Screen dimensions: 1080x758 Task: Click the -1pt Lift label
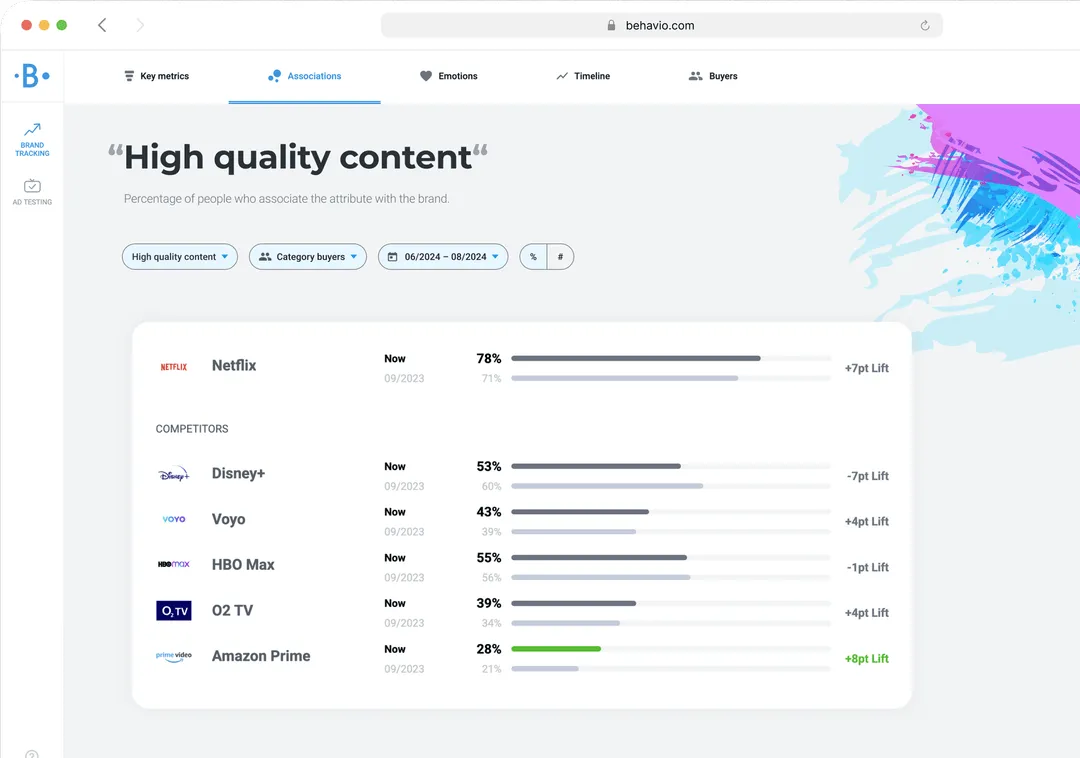(867, 567)
